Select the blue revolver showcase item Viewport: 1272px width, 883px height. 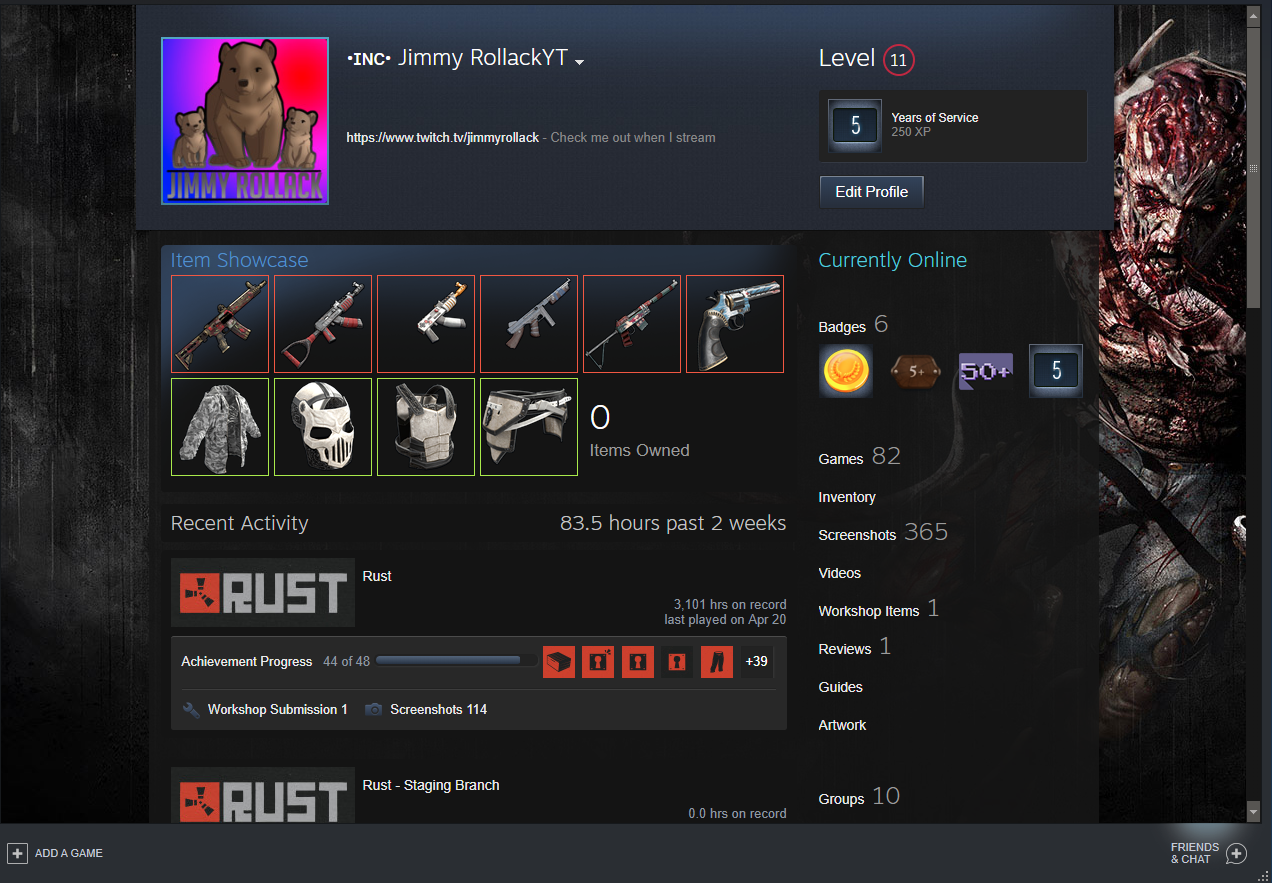pyautogui.click(x=735, y=324)
